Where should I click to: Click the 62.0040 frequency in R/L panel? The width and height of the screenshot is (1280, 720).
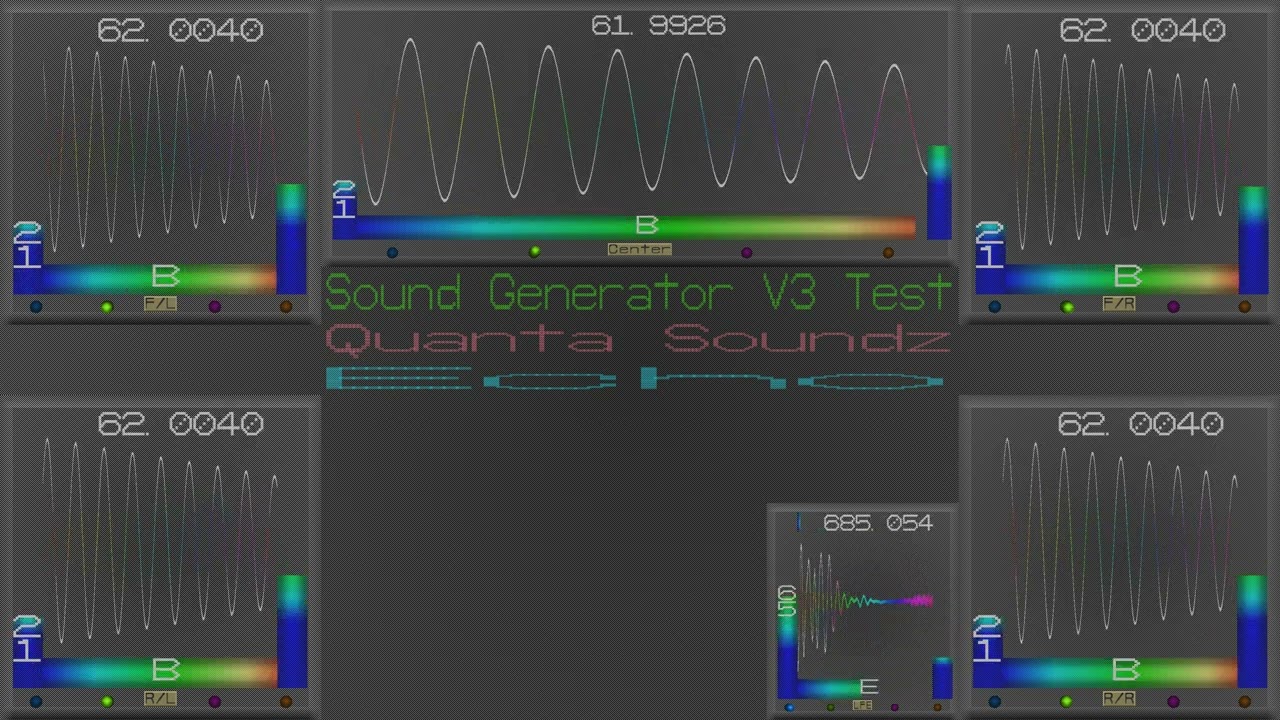(x=180, y=424)
